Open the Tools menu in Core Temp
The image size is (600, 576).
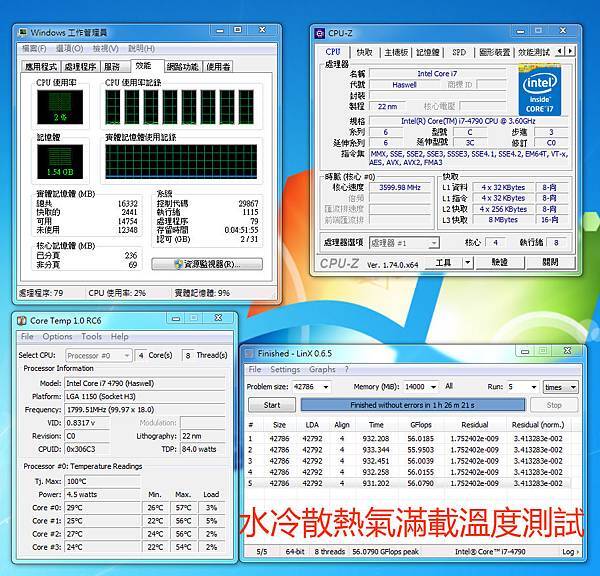[91, 337]
